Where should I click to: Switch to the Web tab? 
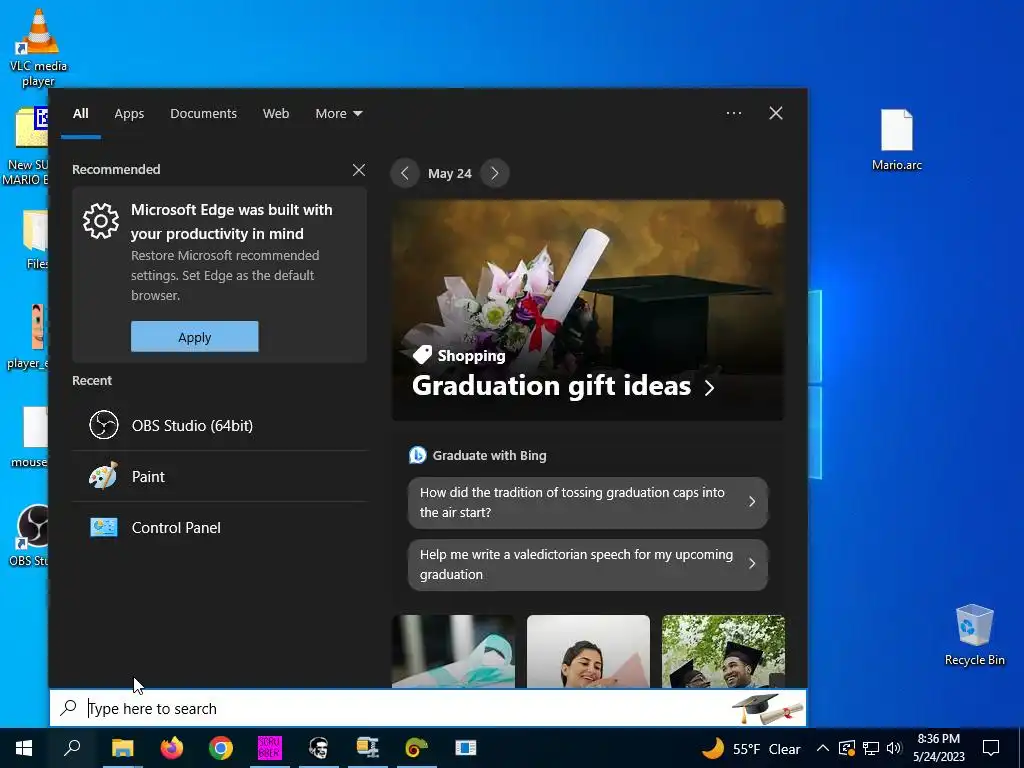[276, 114]
